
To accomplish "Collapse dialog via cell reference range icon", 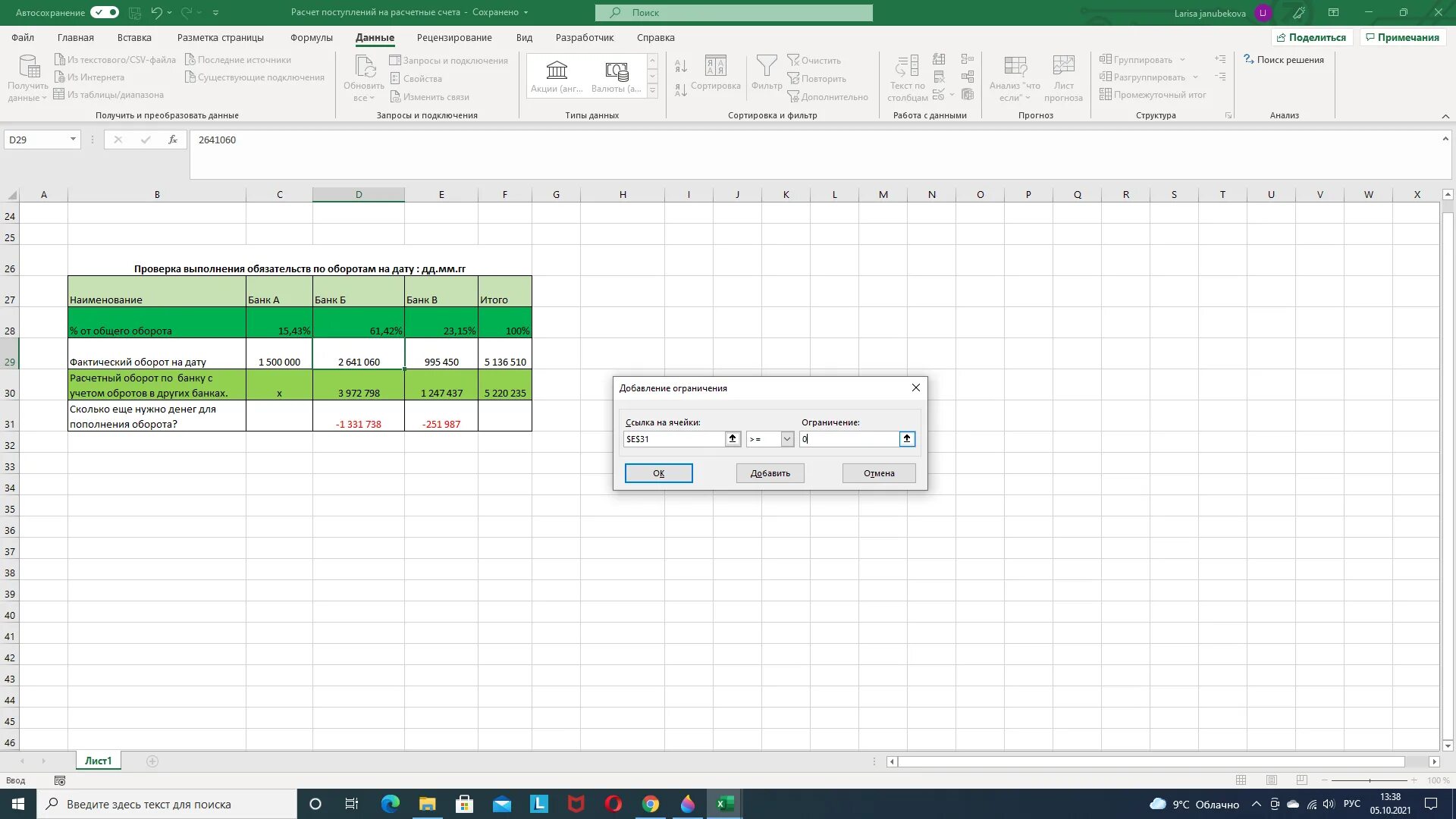I will 733,439.
